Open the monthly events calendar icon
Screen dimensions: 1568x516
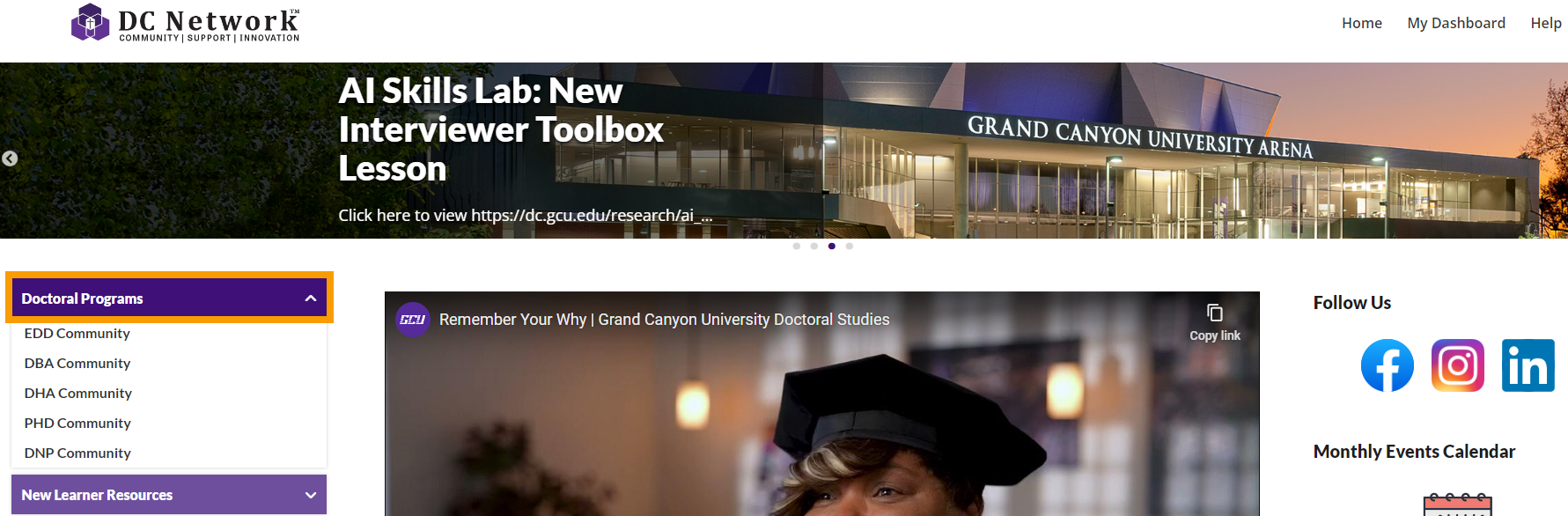point(1457,505)
